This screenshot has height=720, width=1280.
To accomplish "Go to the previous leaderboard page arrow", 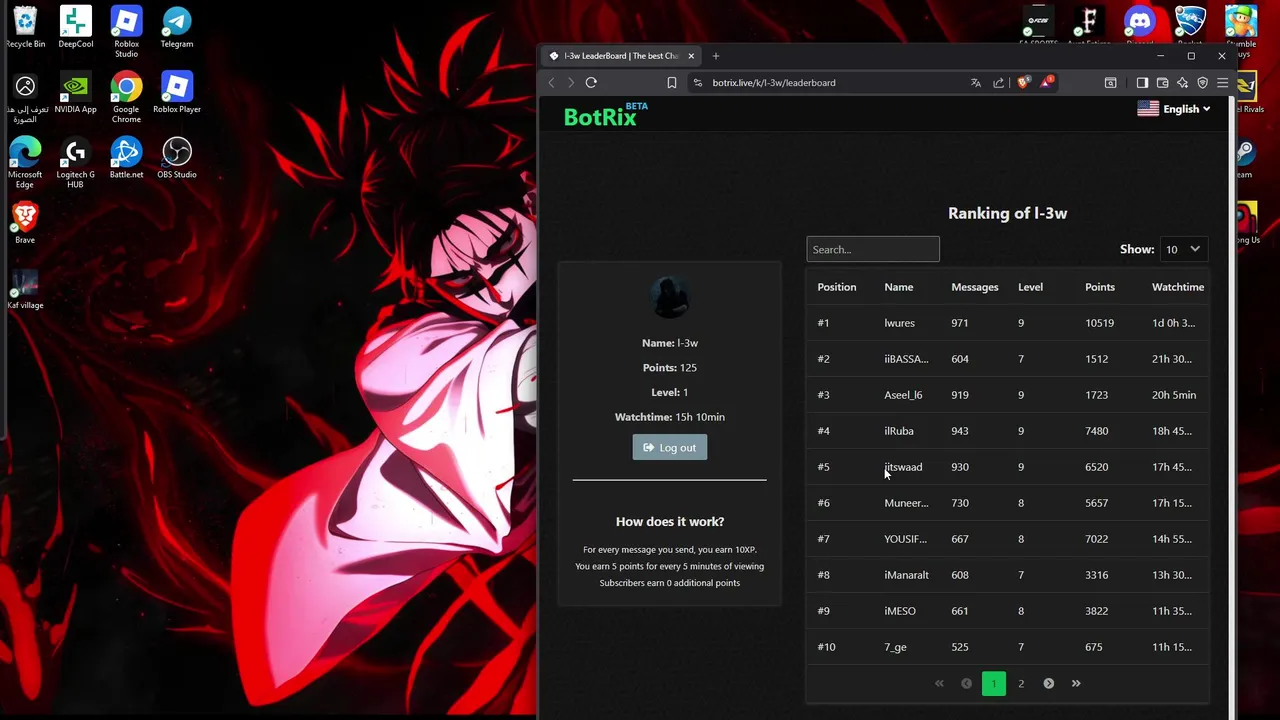I will click(x=966, y=683).
